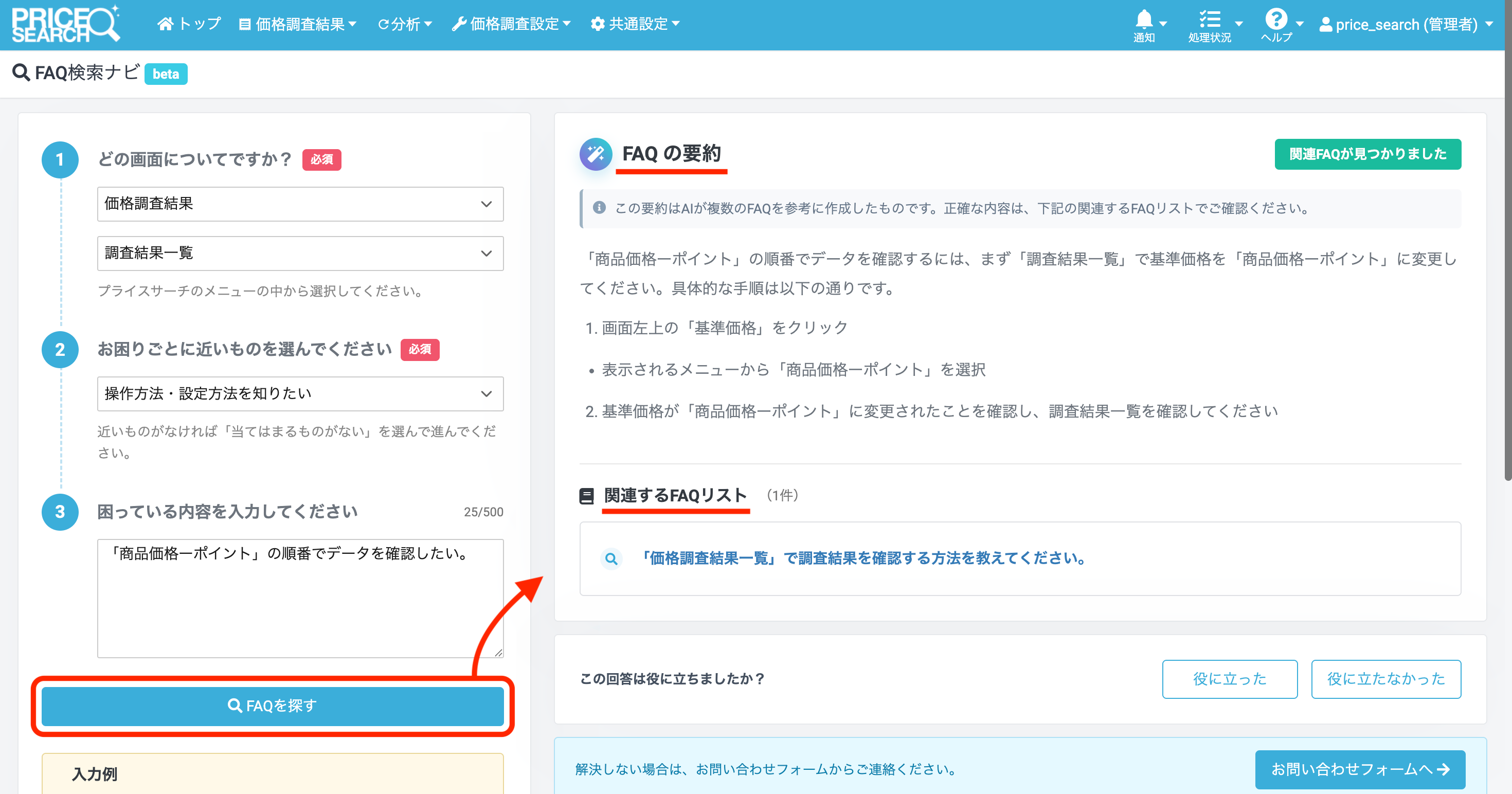The width and height of the screenshot is (1512, 794).
Task: Click the PRICE SEARCH logo
Action: click(x=66, y=24)
